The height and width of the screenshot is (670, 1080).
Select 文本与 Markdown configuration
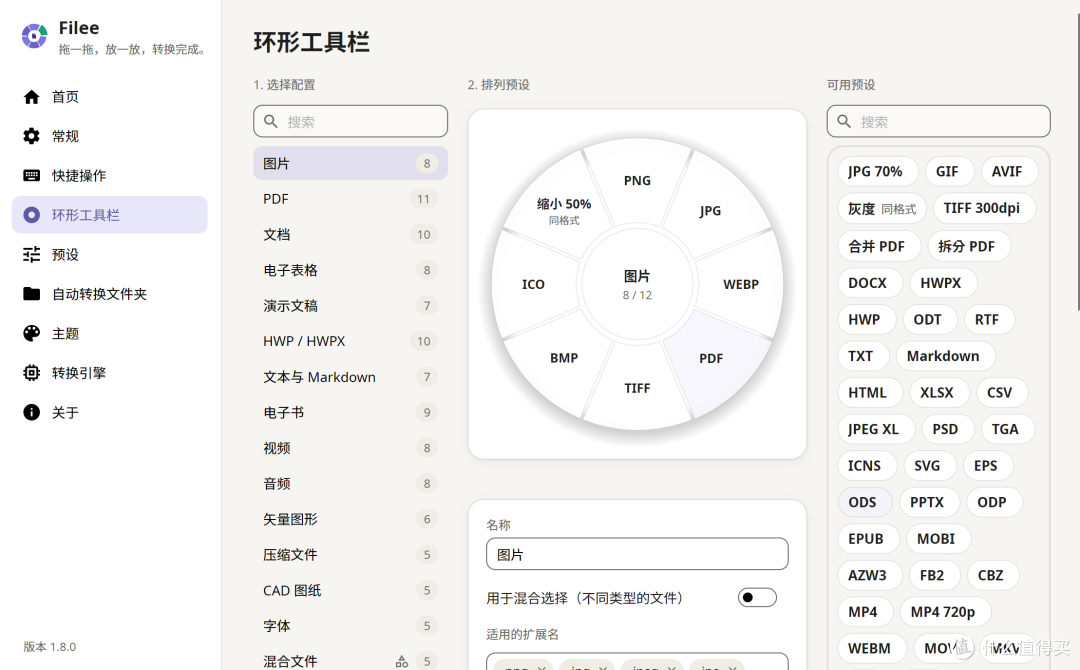point(351,377)
